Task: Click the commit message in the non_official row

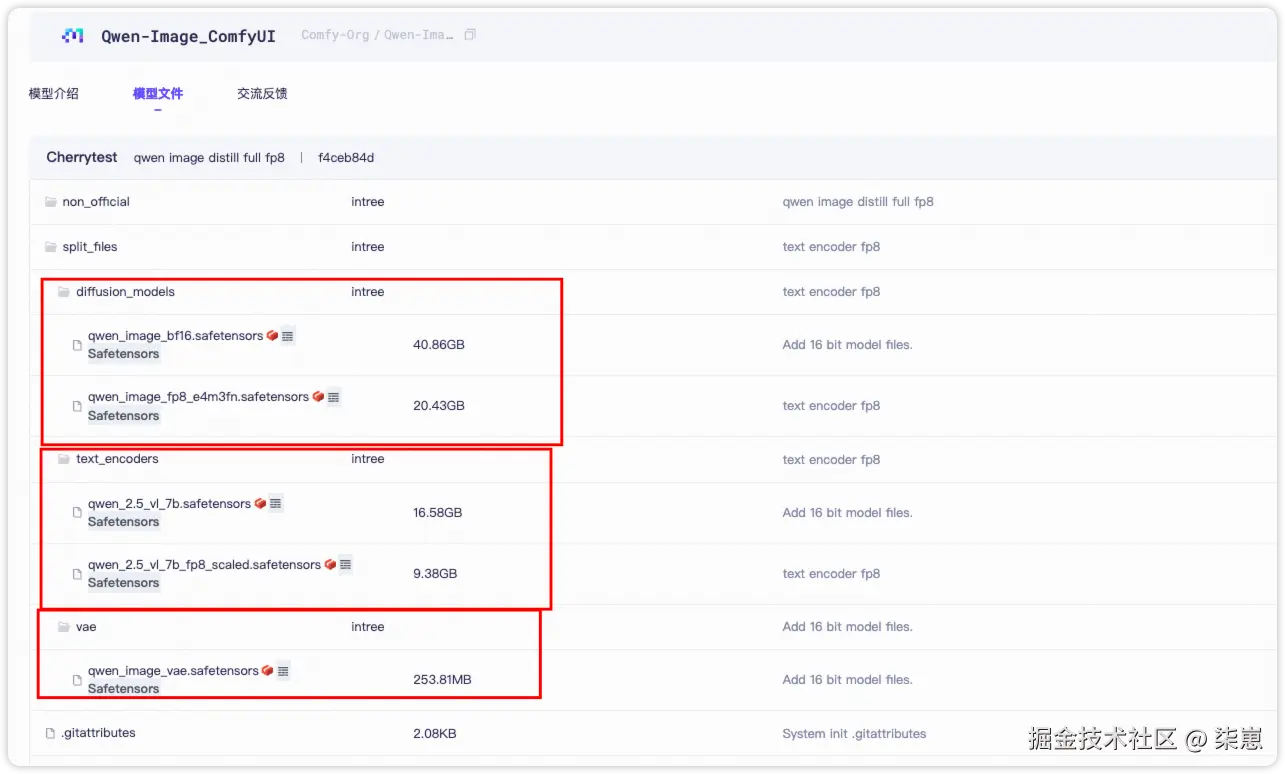Action: 858,202
